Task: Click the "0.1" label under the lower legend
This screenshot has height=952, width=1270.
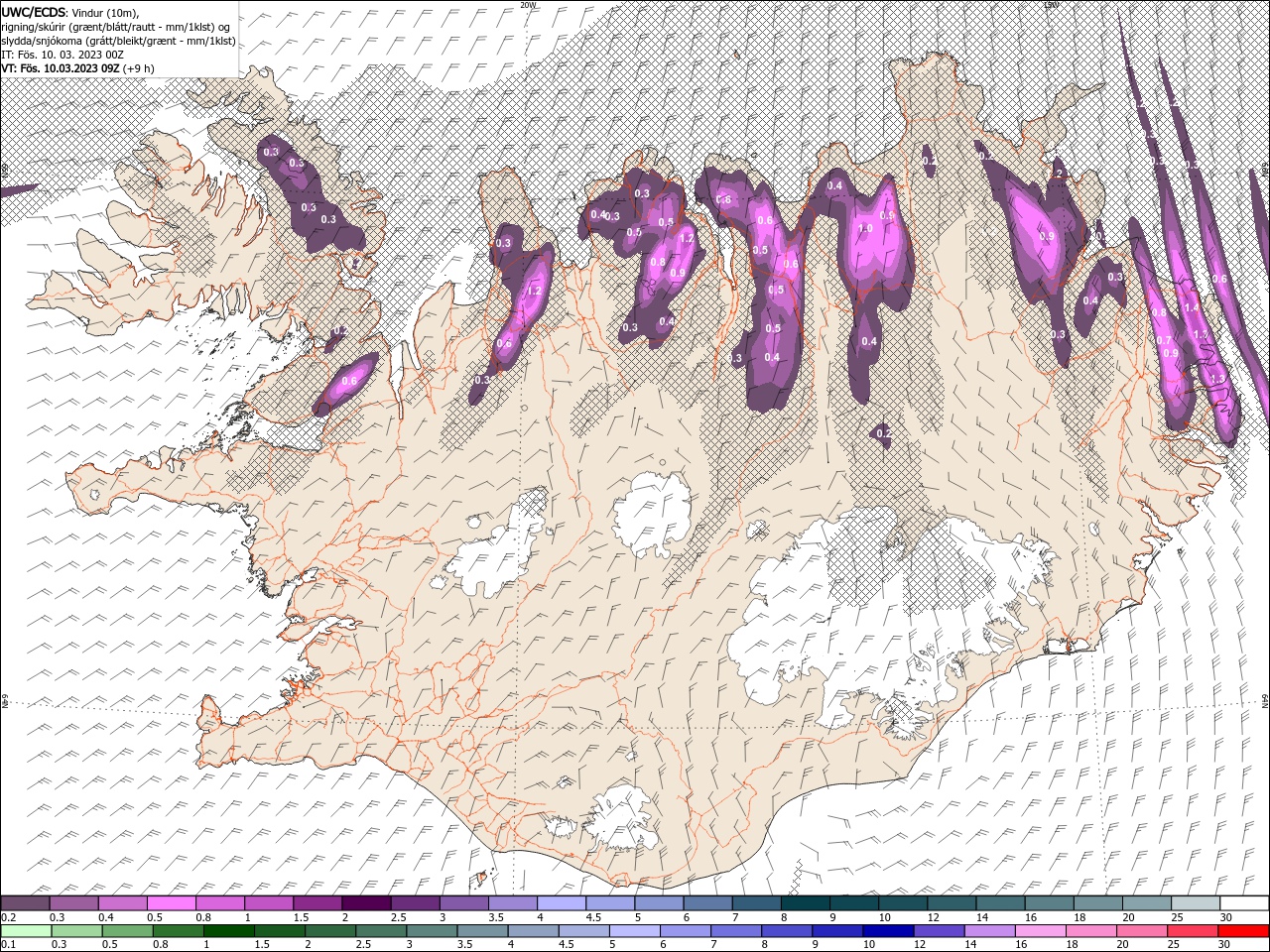Action: 8,944
